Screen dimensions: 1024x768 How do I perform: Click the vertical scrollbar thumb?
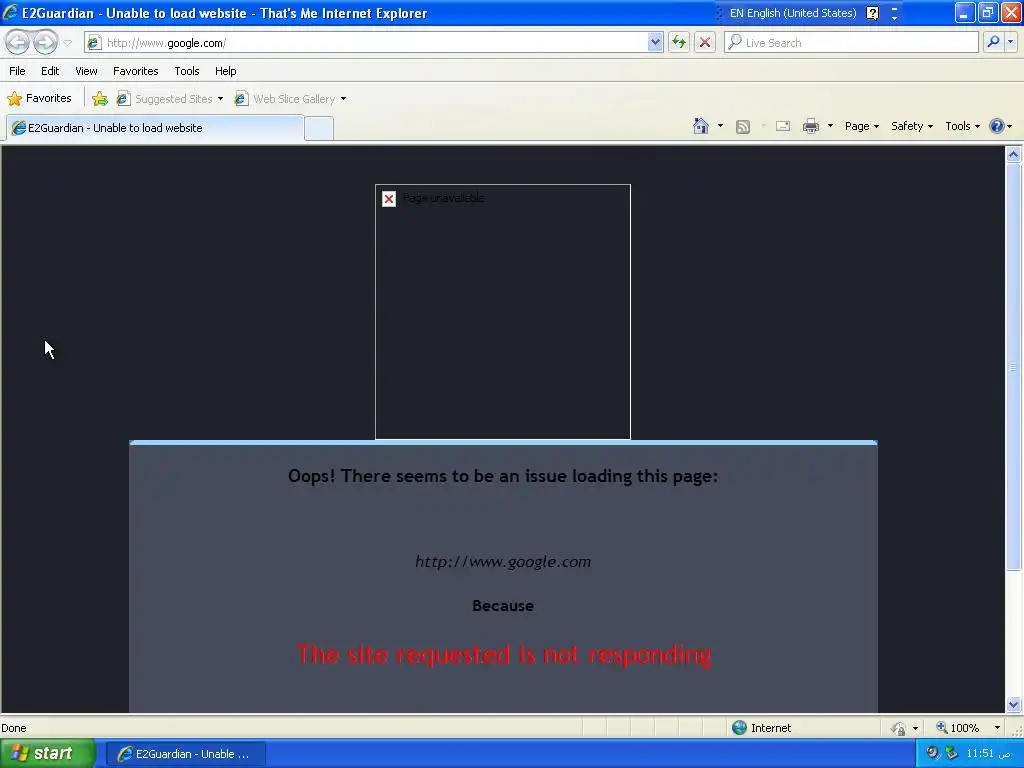pyautogui.click(x=1014, y=367)
